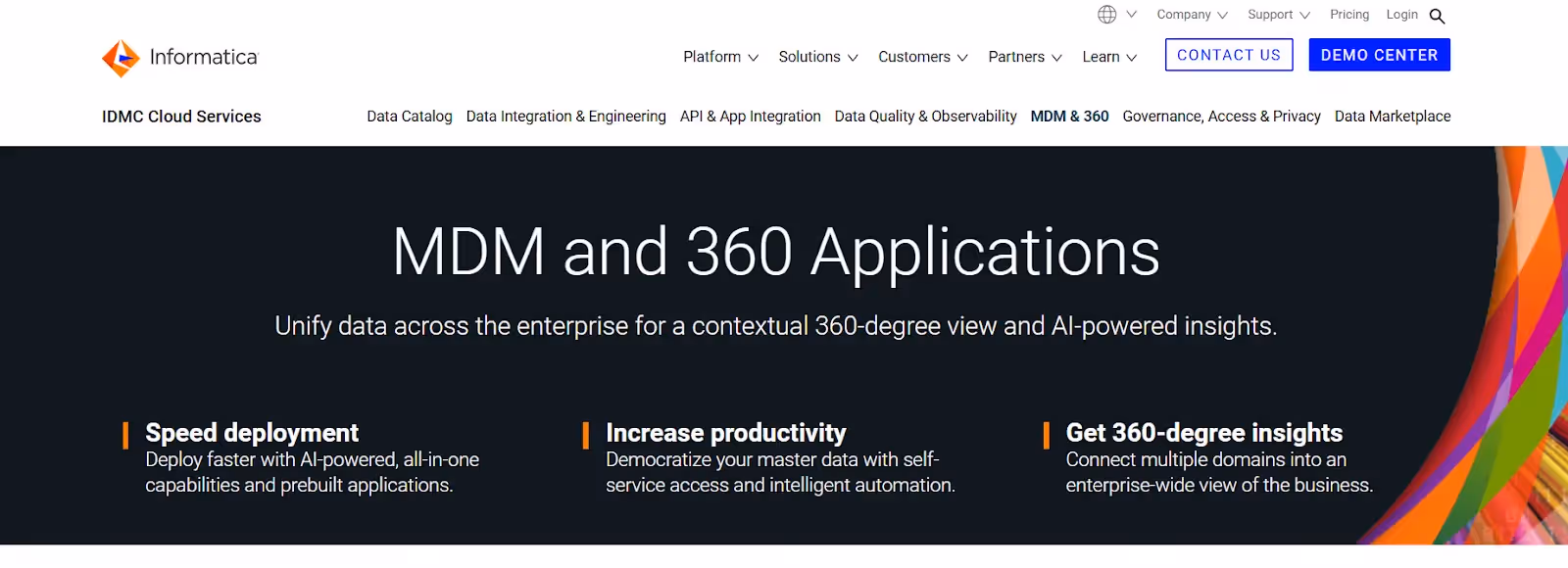
Task: Expand the Partners menu
Action: (1025, 57)
